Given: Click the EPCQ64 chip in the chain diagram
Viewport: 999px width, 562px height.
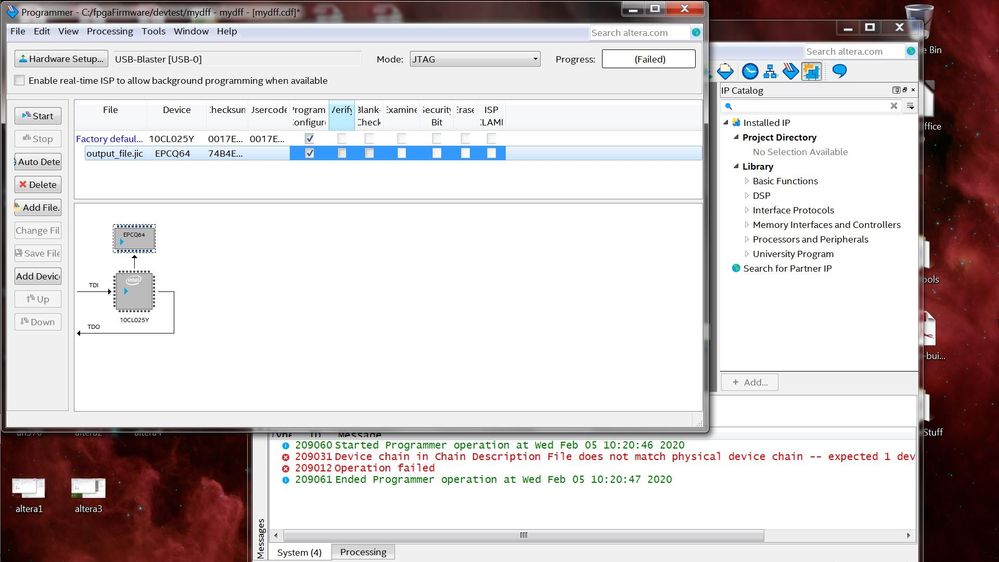Looking at the screenshot, I should pos(134,239).
